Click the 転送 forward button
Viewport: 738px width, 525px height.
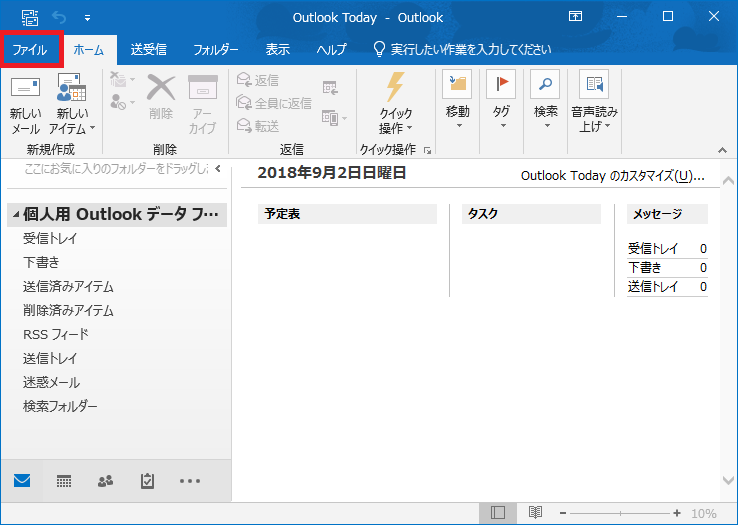point(258,125)
